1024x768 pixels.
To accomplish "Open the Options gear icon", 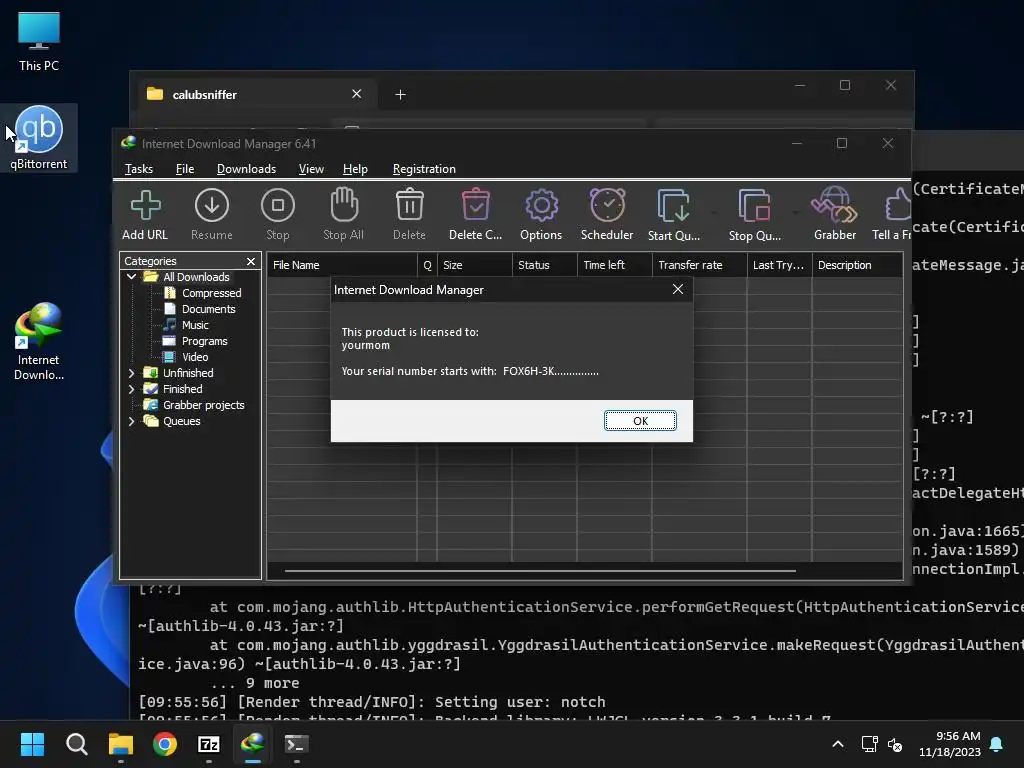I will [x=541, y=214].
